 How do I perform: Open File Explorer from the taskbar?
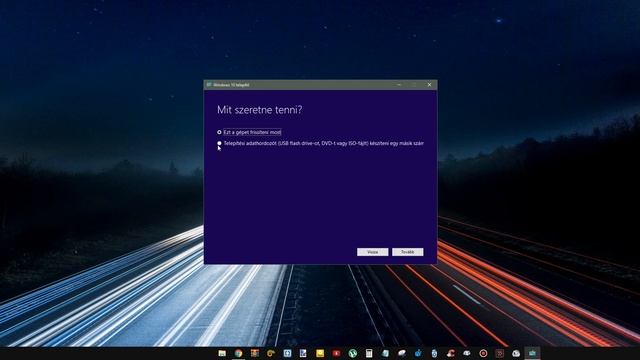222,353
